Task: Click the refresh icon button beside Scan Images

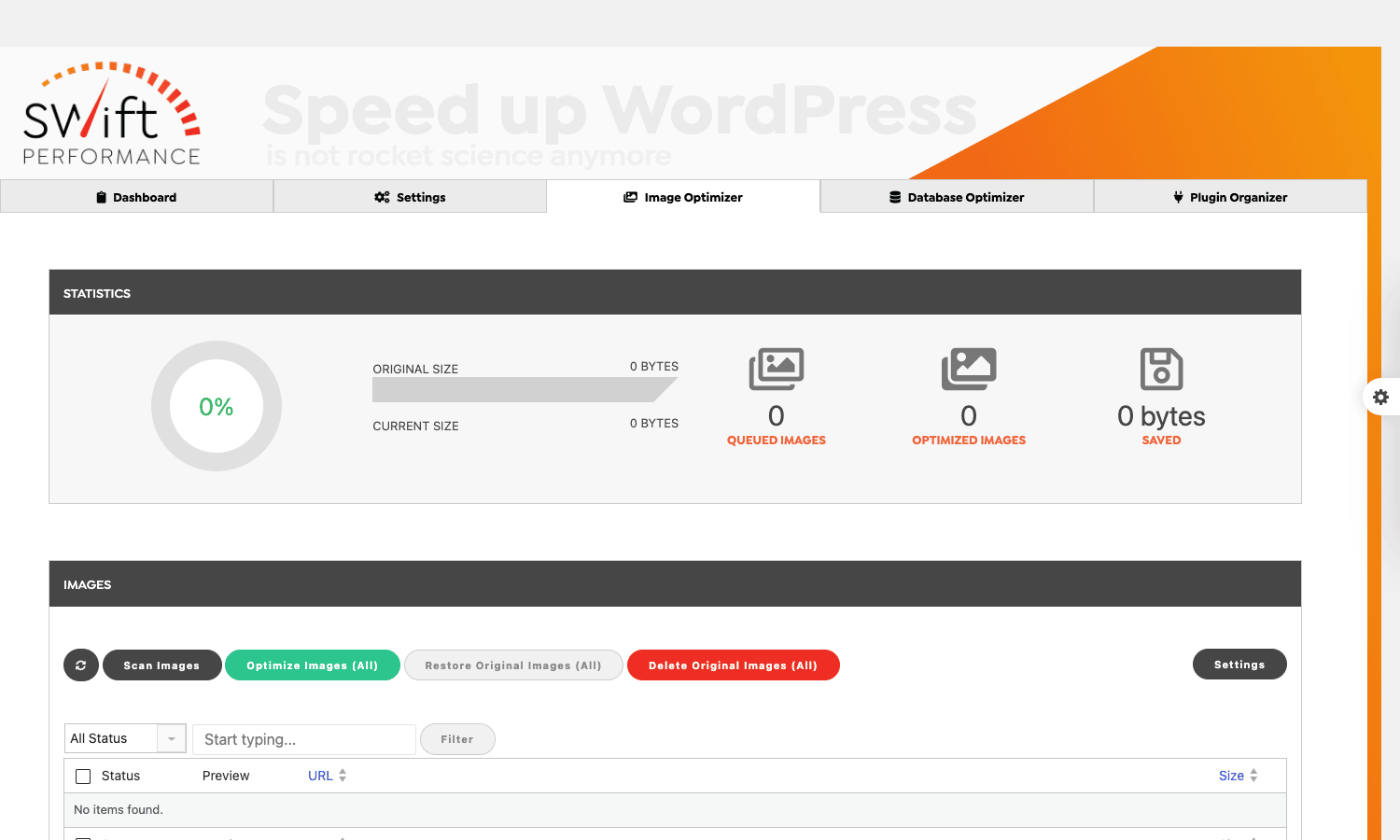Action: click(81, 665)
